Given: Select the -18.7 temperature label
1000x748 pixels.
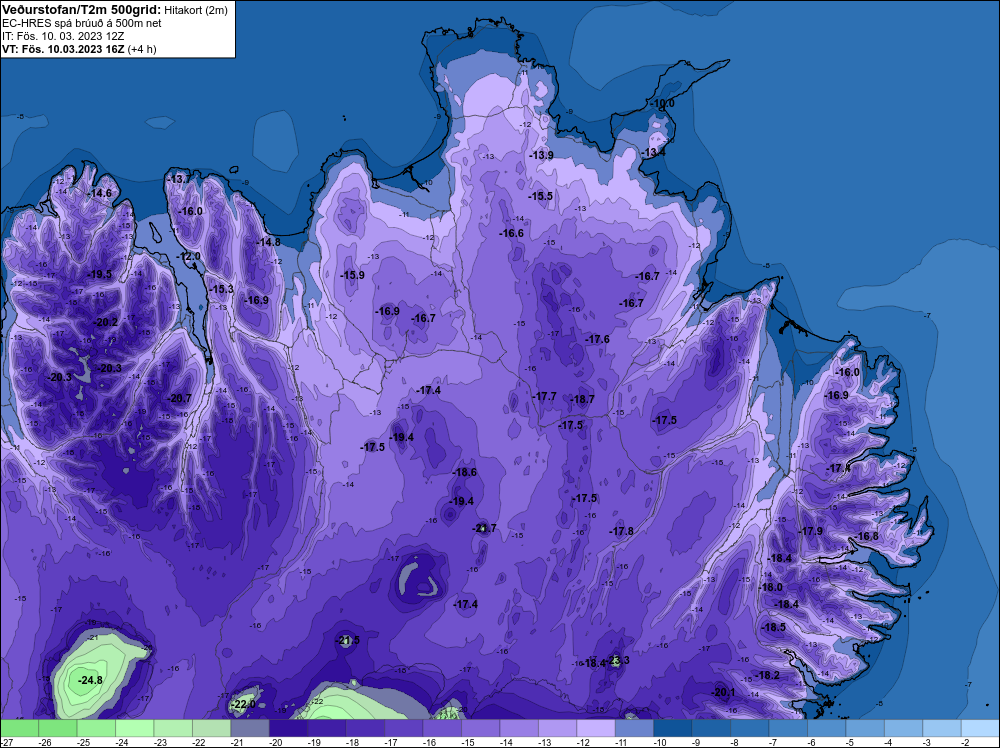Looking at the screenshot, I should pyautogui.click(x=582, y=399).
